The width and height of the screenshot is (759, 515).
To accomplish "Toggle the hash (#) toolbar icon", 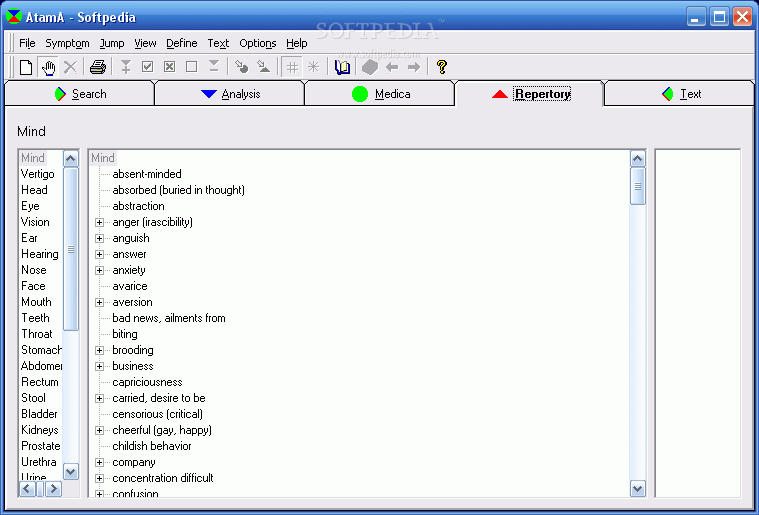I will [292, 67].
